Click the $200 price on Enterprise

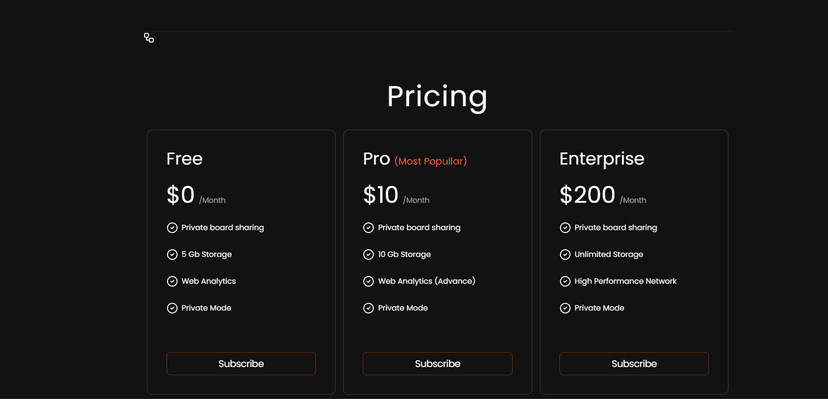(x=587, y=195)
